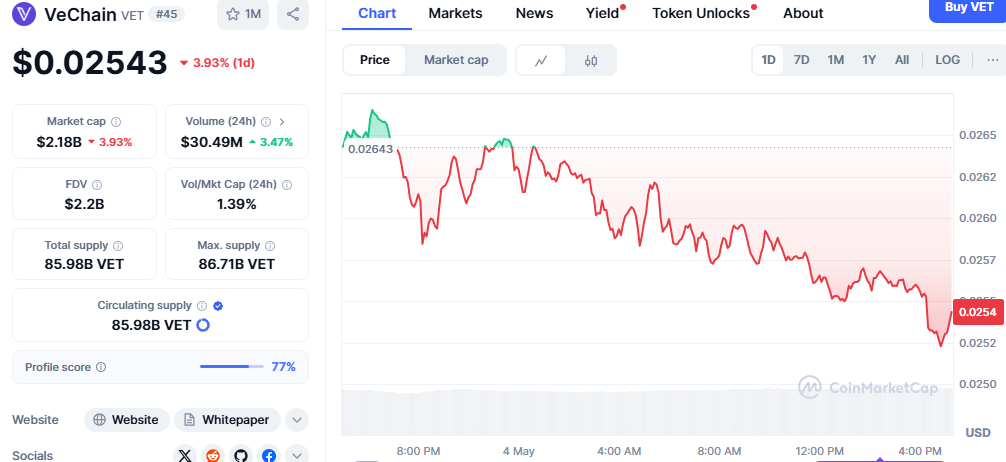Enable LOG scale on the chart

[947, 60]
